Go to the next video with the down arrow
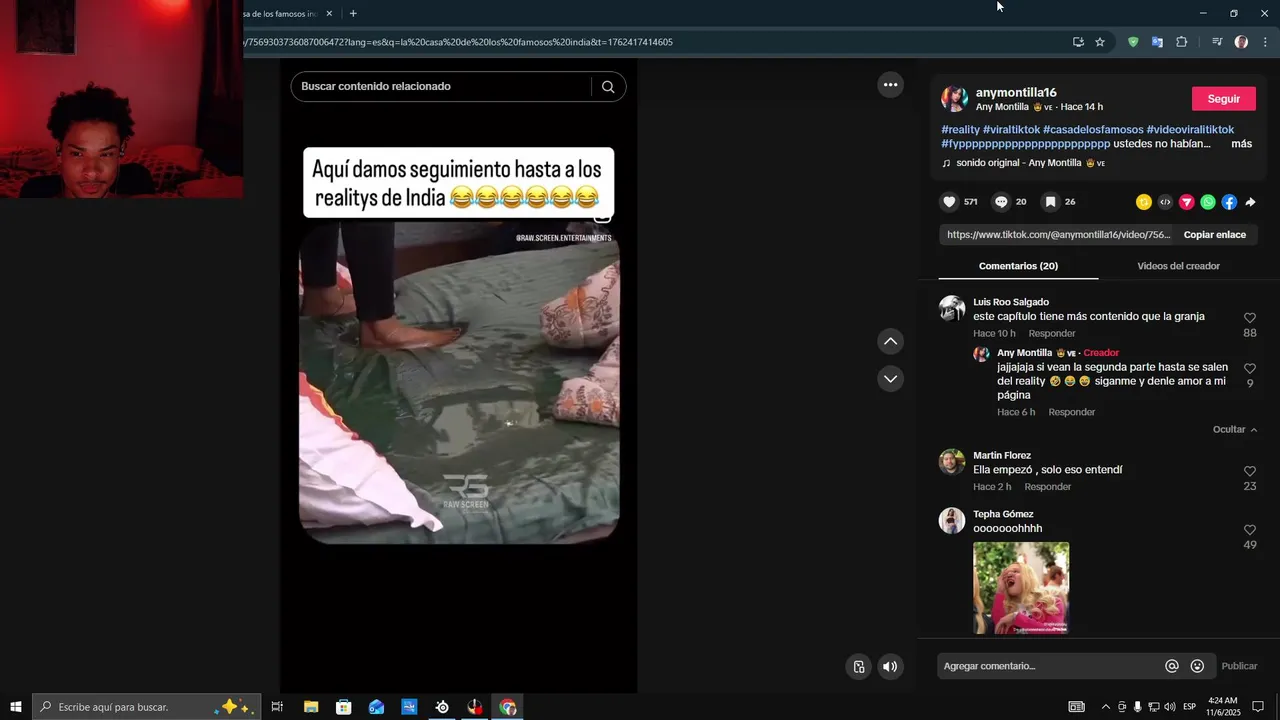The width and height of the screenshot is (1280, 720). [890, 379]
